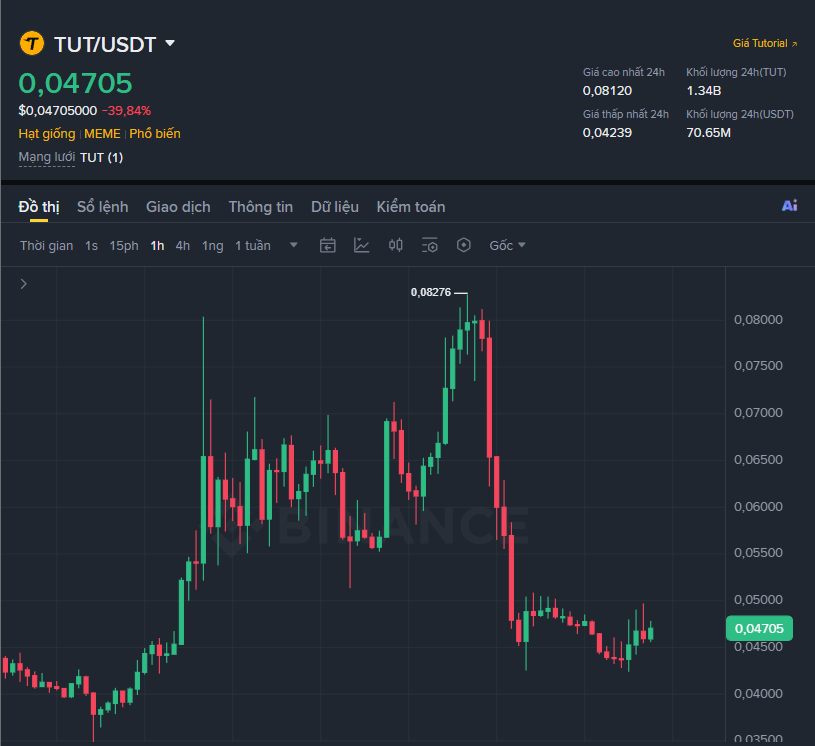
Task: Open the chart display settings icon
Action: [x=429, y=245]
